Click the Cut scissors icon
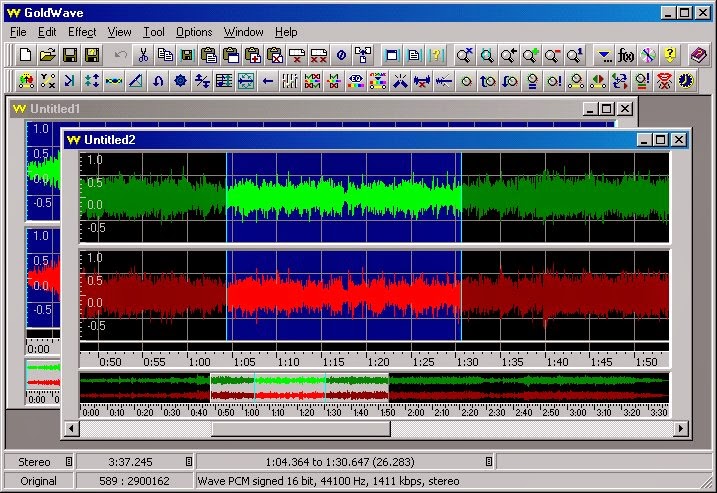Viewport: 717px width, 493px height. coord(143,55)
